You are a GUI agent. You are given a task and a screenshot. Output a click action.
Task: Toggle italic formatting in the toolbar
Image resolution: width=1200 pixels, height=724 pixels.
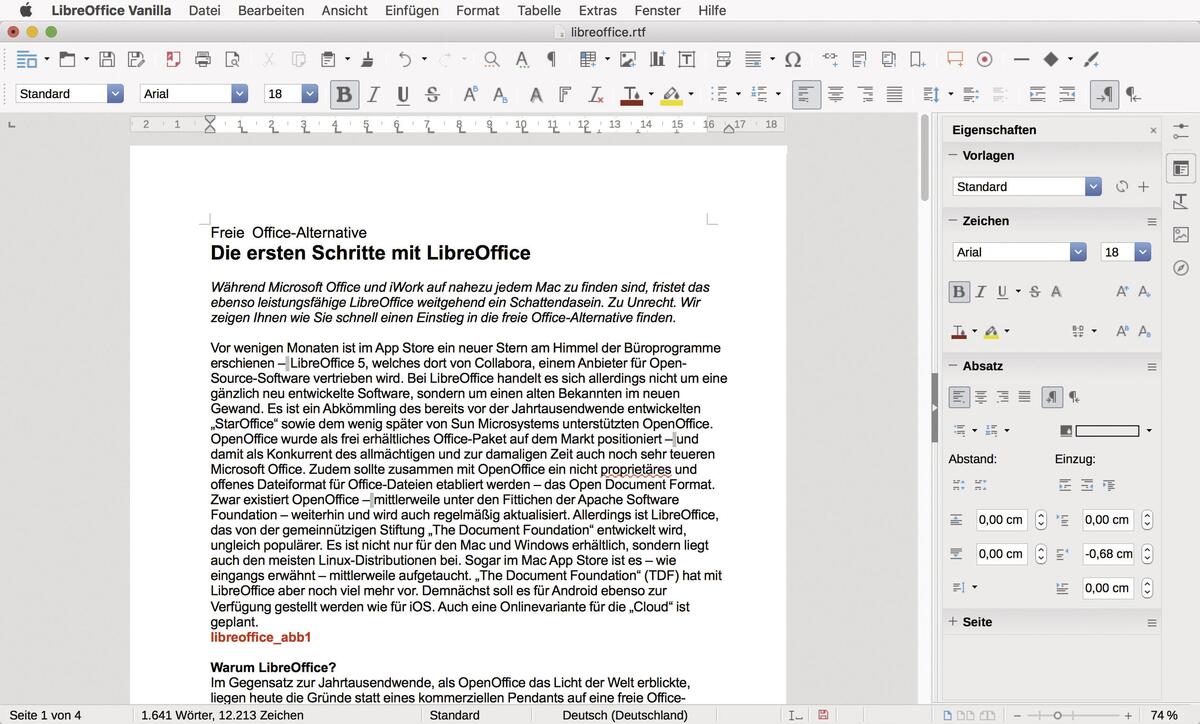(372, 94)
